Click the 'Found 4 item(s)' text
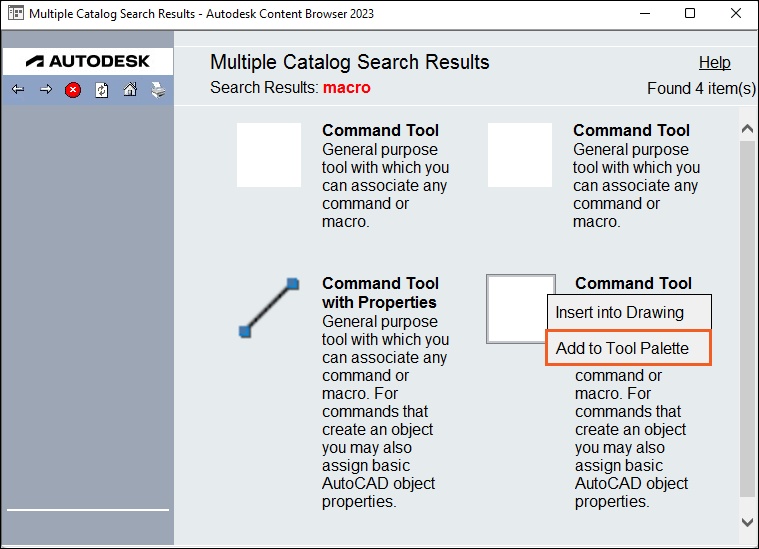 point(701,89)
